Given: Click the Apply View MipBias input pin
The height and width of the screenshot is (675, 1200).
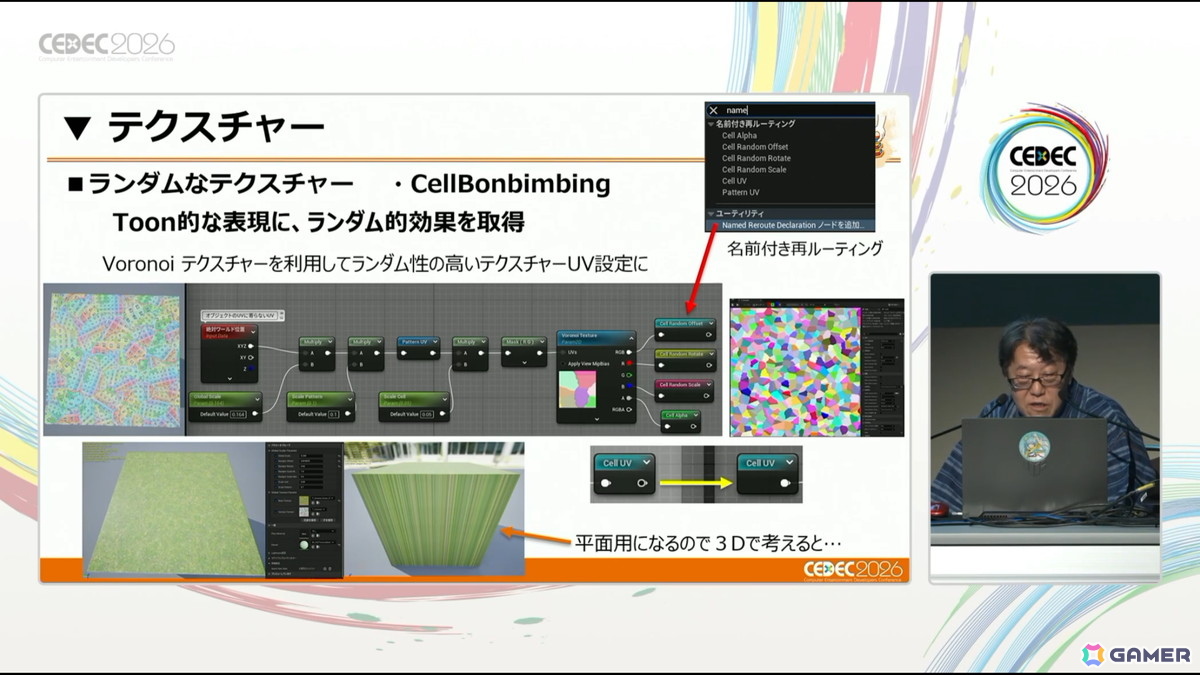Looking at the screenshot, I should (x=563, y=364).
